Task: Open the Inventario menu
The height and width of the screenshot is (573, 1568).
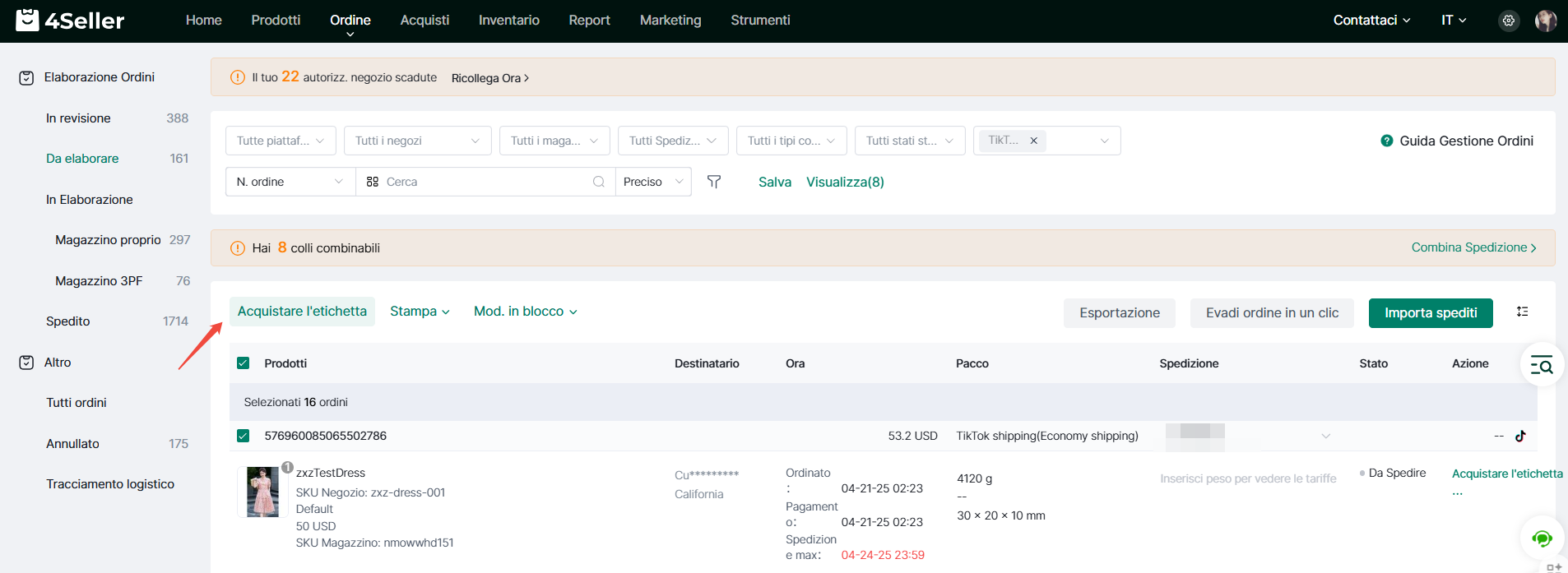Action: (x=508, y=20)
